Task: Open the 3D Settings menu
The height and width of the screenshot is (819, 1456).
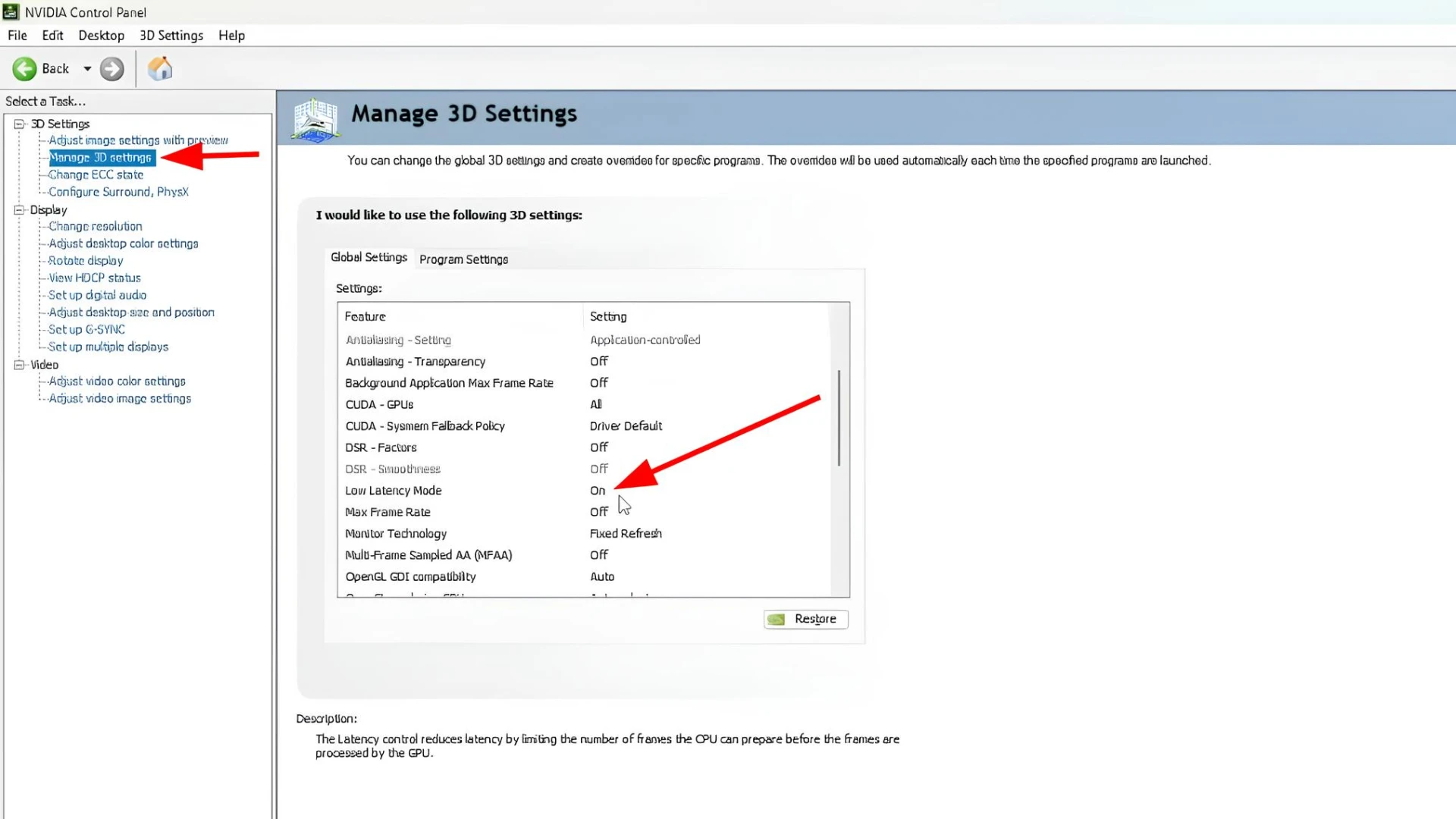Action: [171, 36]
